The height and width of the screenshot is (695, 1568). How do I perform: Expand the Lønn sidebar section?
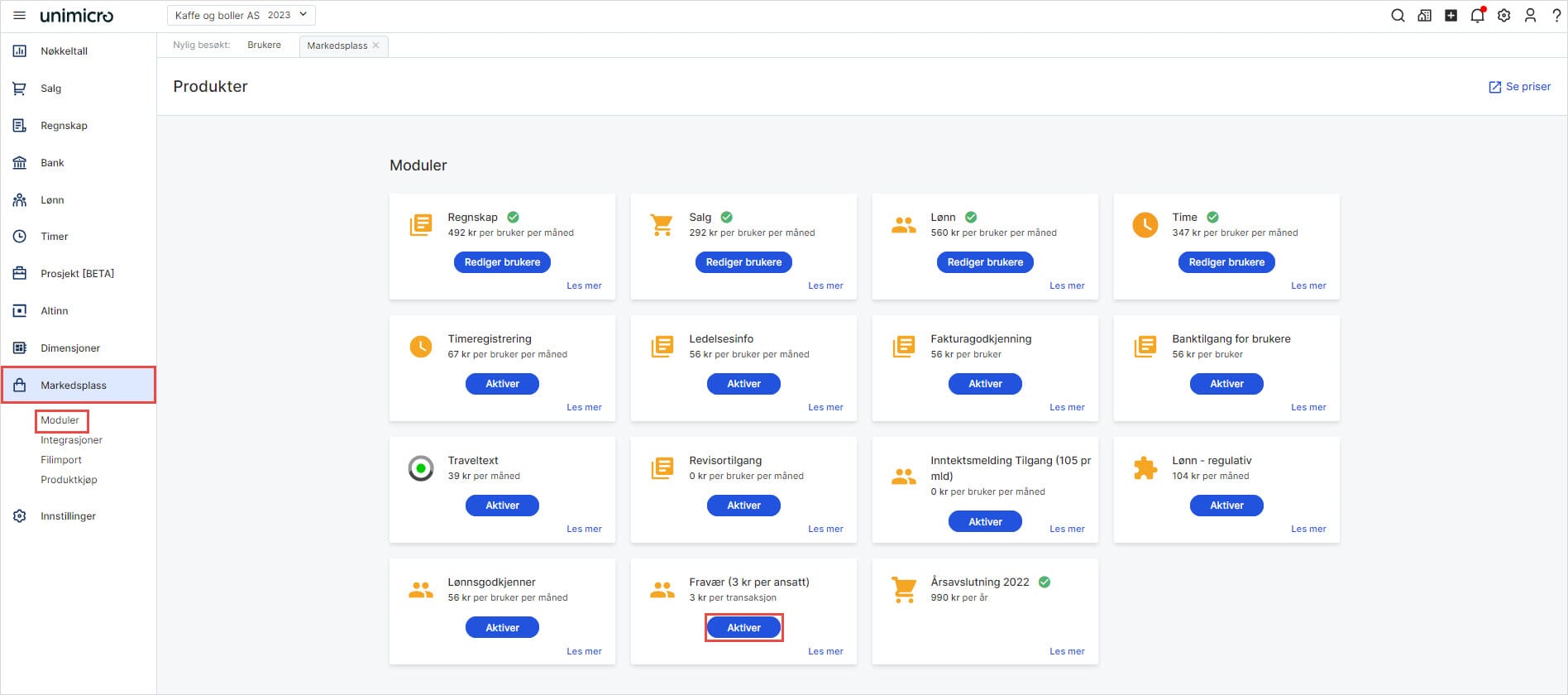(52, 200)
